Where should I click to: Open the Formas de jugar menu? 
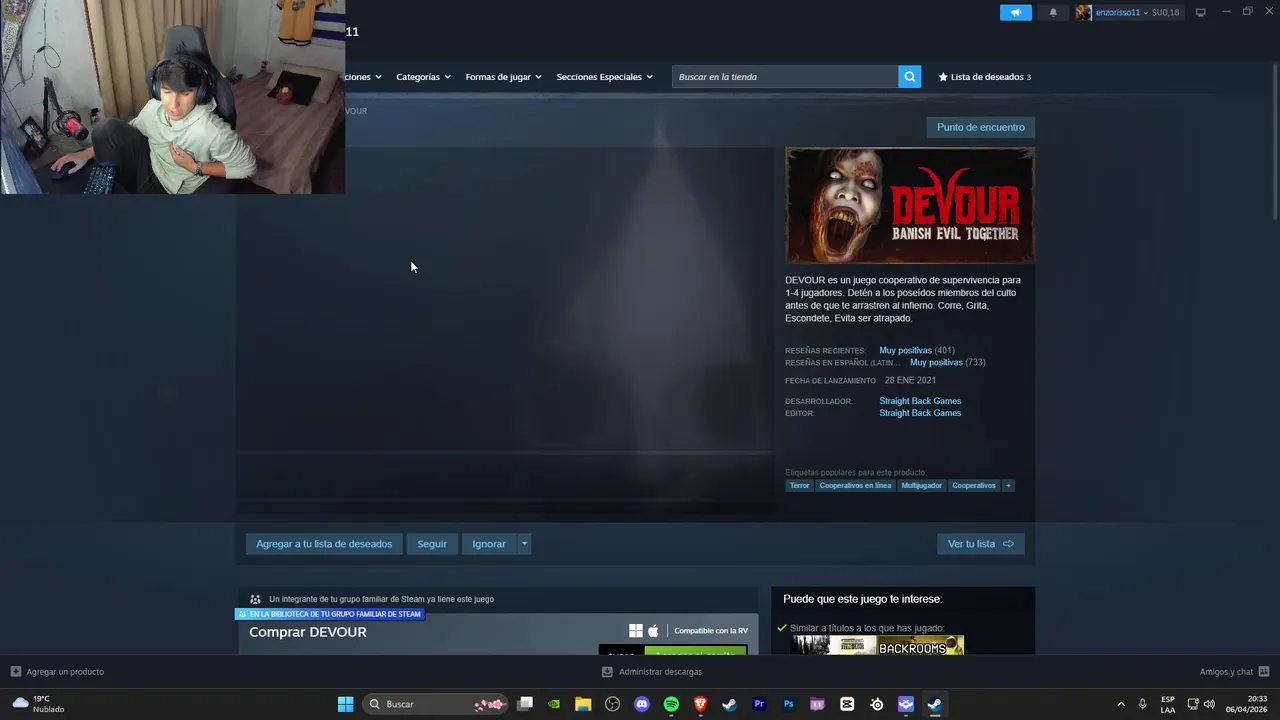tap(503, 77)
